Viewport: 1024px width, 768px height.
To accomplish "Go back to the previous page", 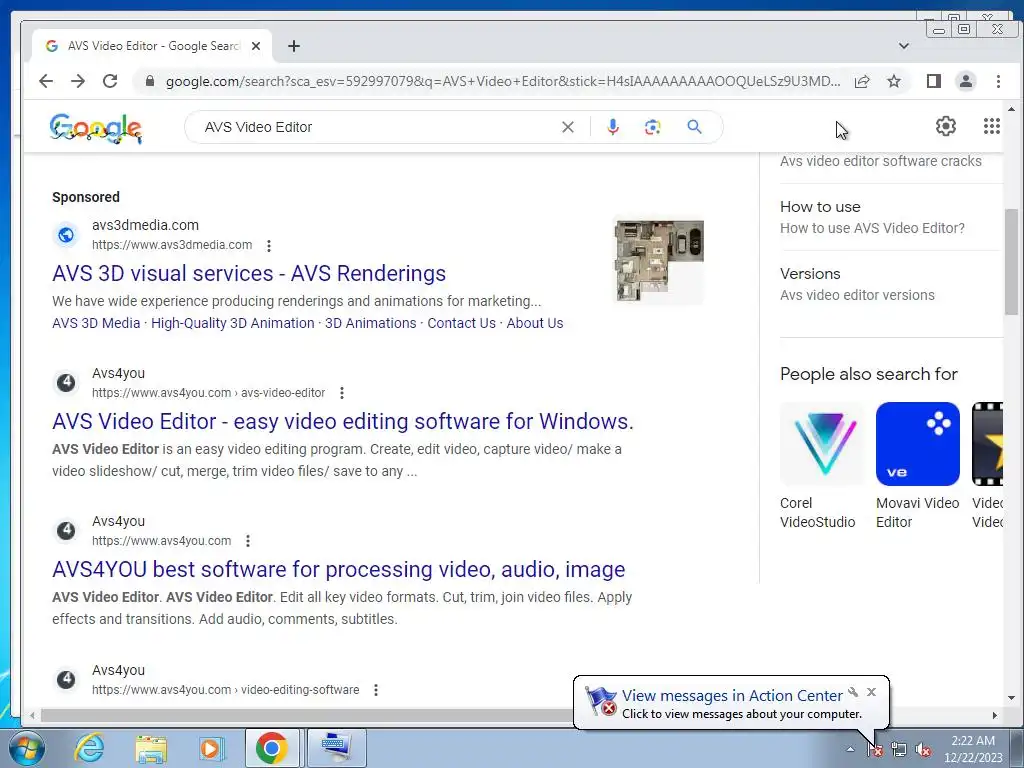I will click(x=46, y=81).
